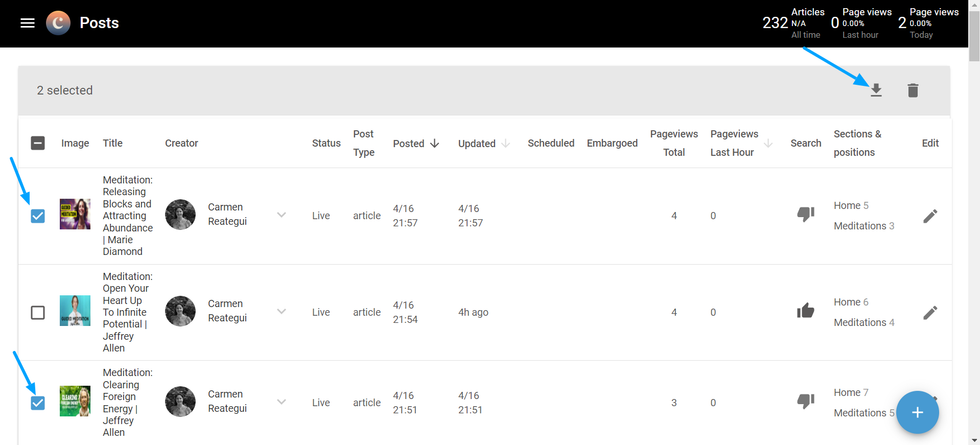
Task: Uncheck the Releasing Blocks post checkbox
Action: pos(38,216)
